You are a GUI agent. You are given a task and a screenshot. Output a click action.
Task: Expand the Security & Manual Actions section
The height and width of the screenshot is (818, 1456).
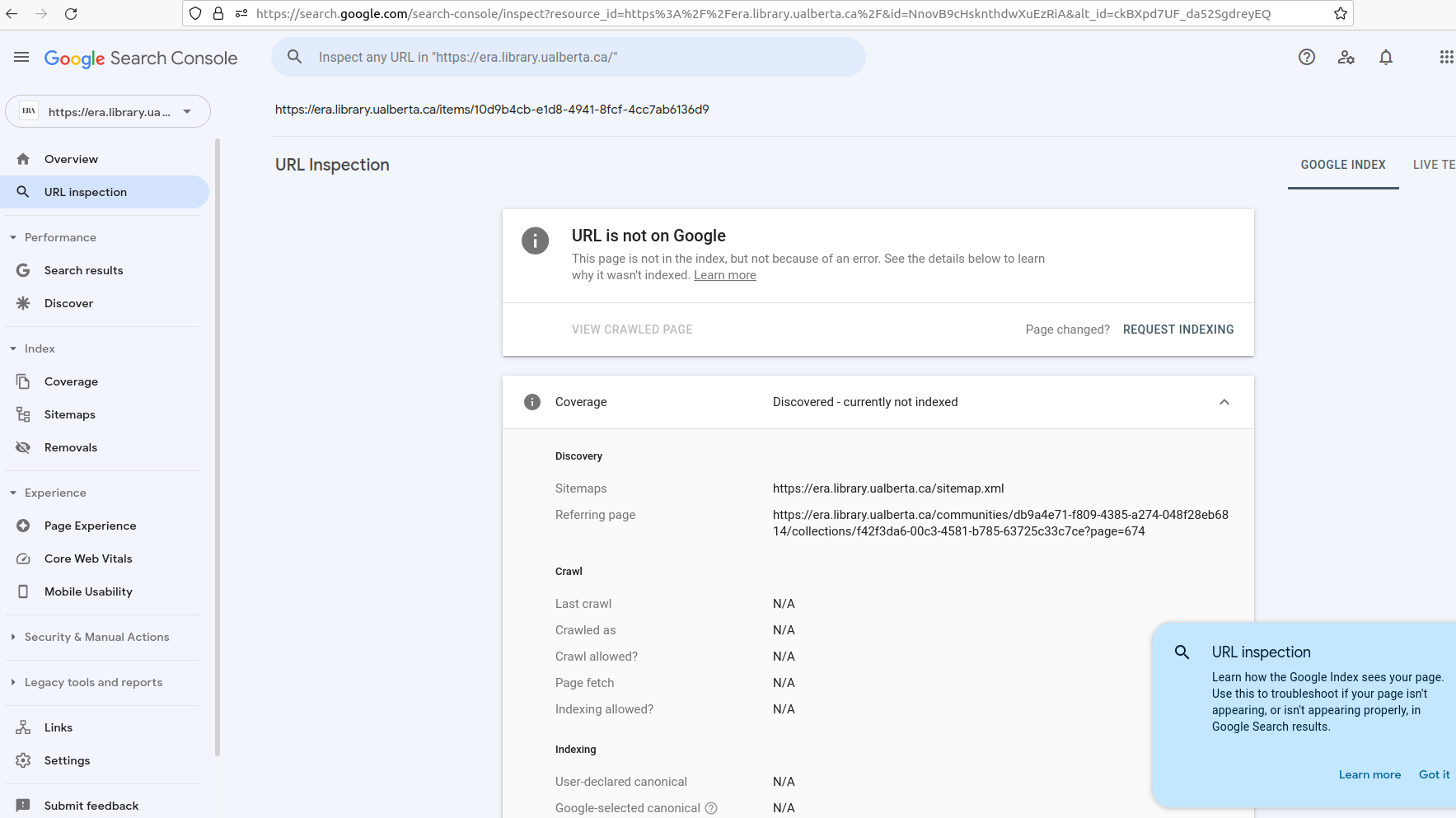coord(96,637)
